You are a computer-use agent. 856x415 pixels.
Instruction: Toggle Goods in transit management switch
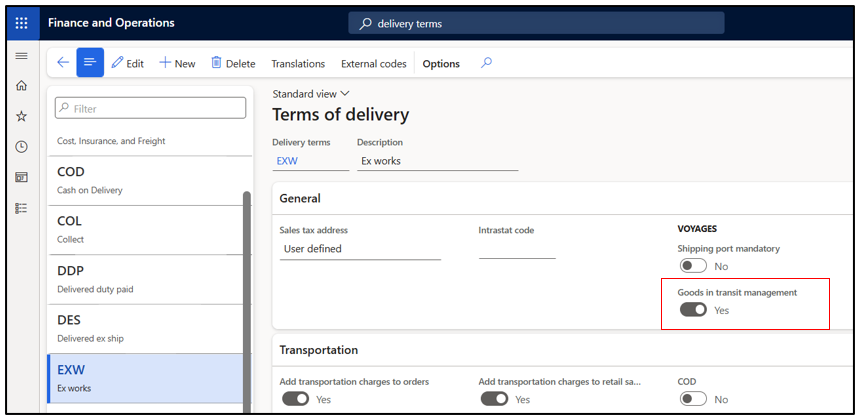click(693, 310)
